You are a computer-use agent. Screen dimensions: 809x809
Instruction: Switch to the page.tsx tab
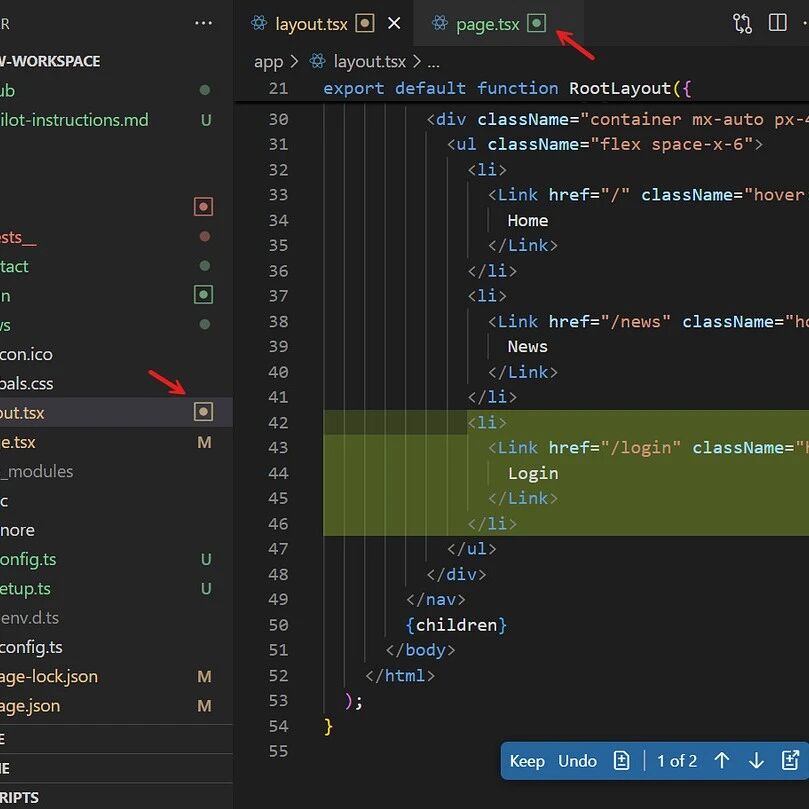coord(488,24)
